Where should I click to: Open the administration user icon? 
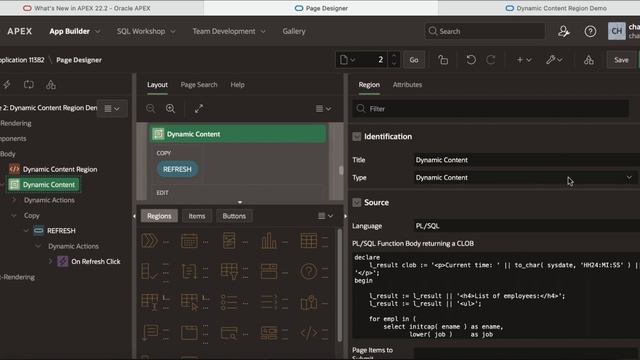pyautogui.click(x=564, y=31)
